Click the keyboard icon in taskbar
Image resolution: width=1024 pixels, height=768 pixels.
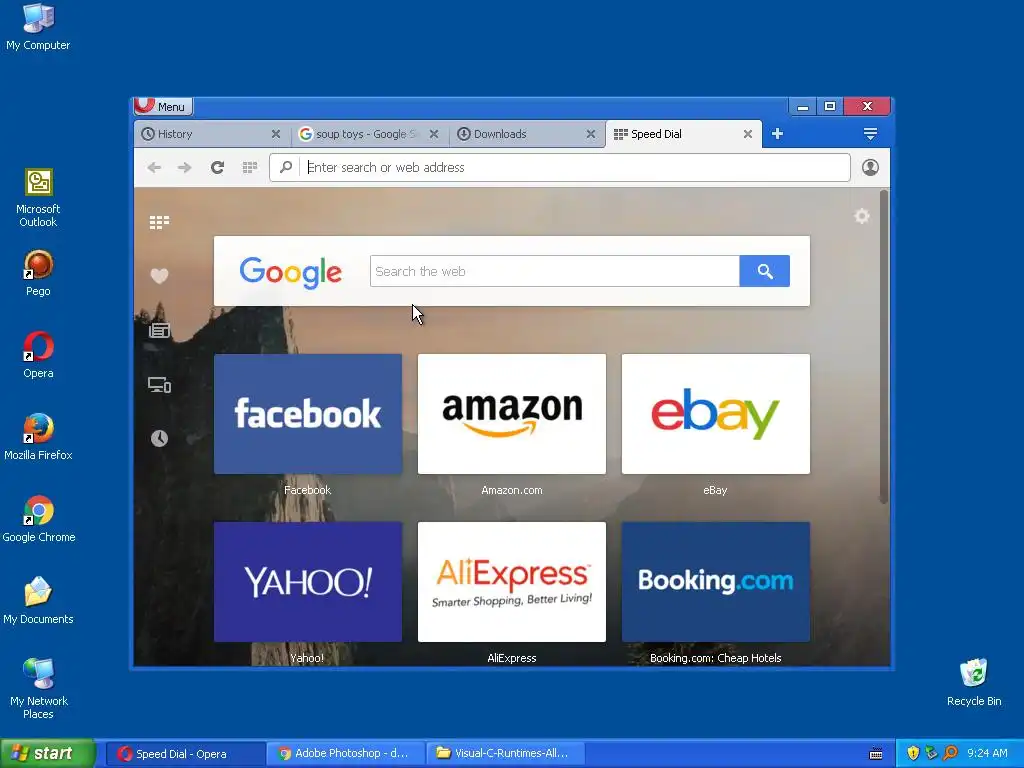876,754
